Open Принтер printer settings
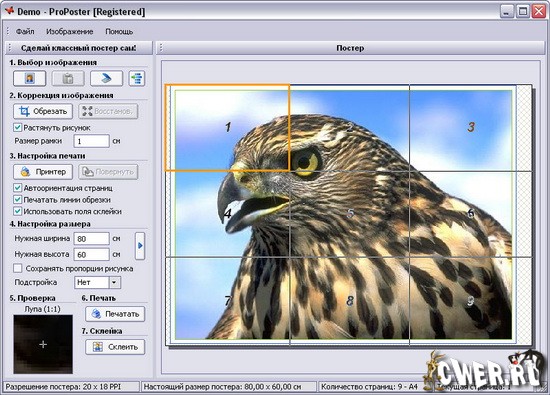Image resolution: width=550 pixels, height=395 pixels. pyautogui.click(x=43, y=172)
